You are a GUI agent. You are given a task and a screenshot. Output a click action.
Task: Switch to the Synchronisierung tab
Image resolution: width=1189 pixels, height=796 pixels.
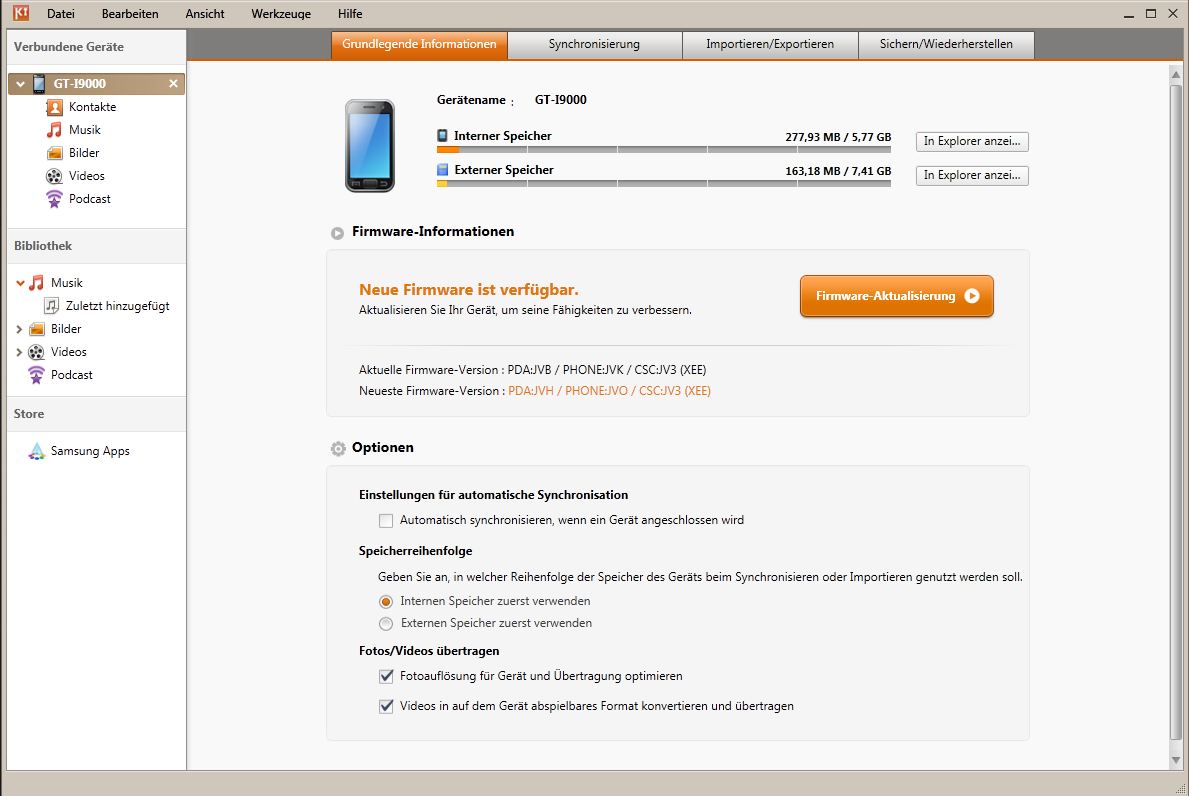[x=594, y=45]
